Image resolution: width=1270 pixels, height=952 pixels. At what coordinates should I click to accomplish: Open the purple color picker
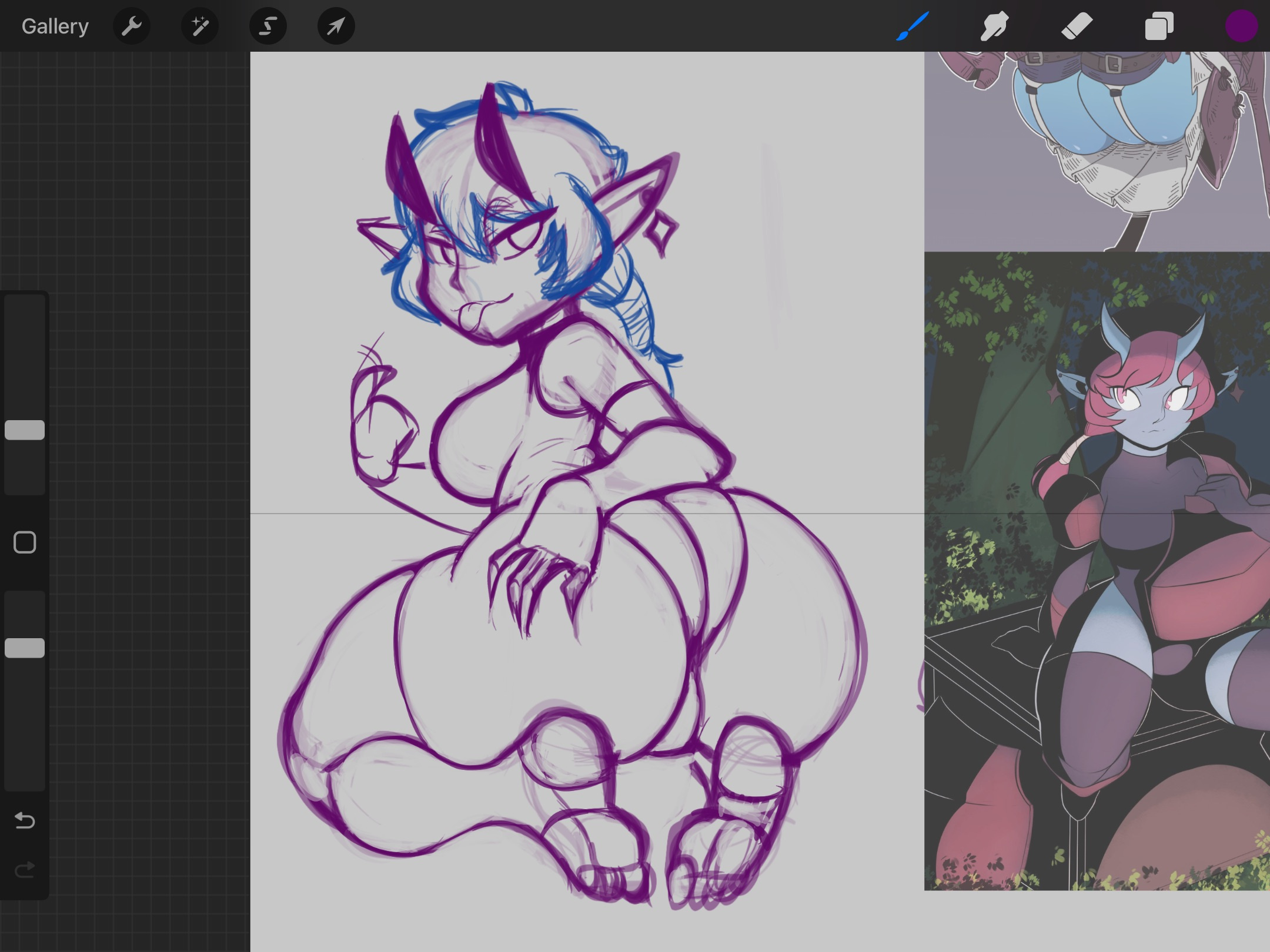[x=1241, y=26]
